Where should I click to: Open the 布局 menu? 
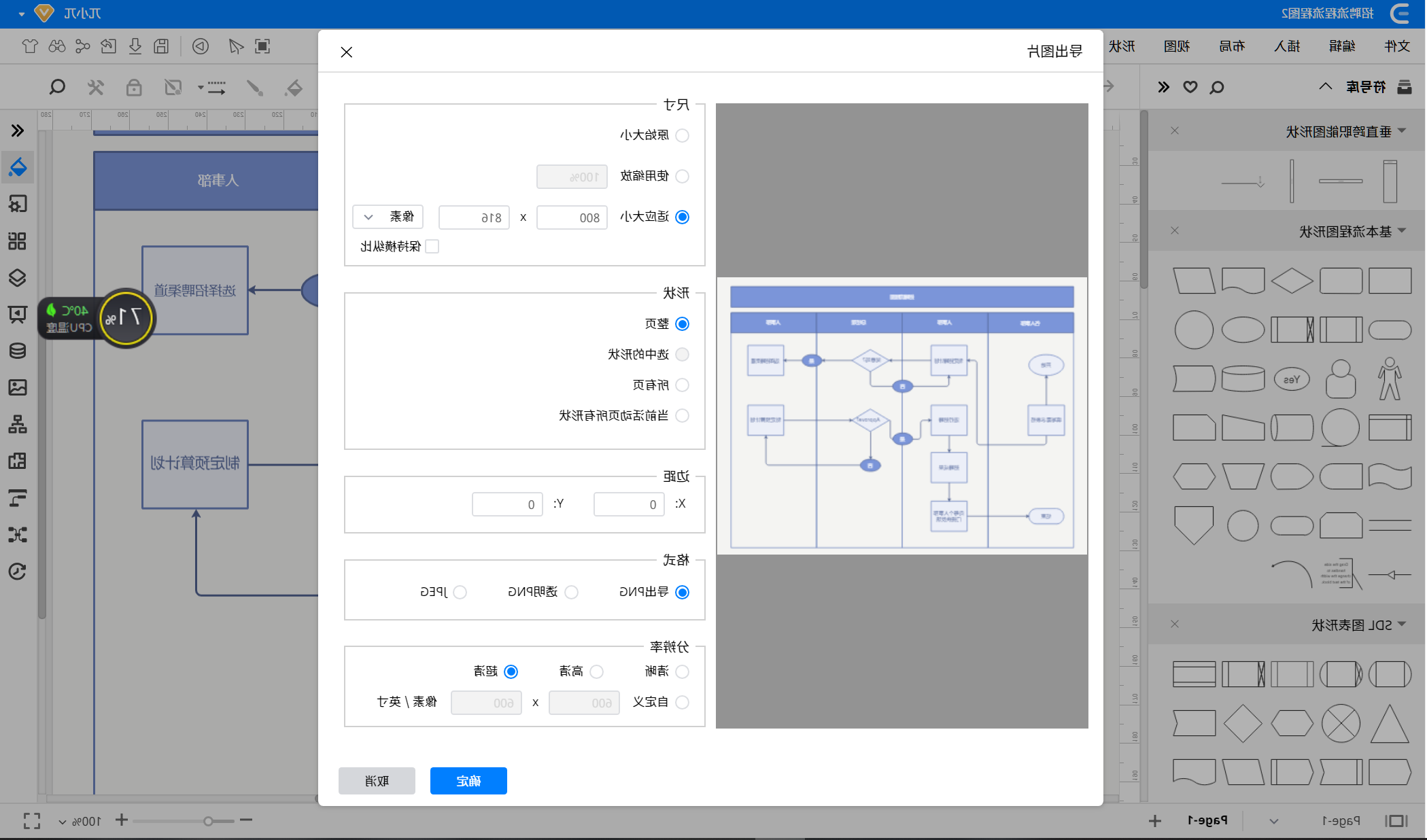pyautogui.click(x=1232, y=46)
